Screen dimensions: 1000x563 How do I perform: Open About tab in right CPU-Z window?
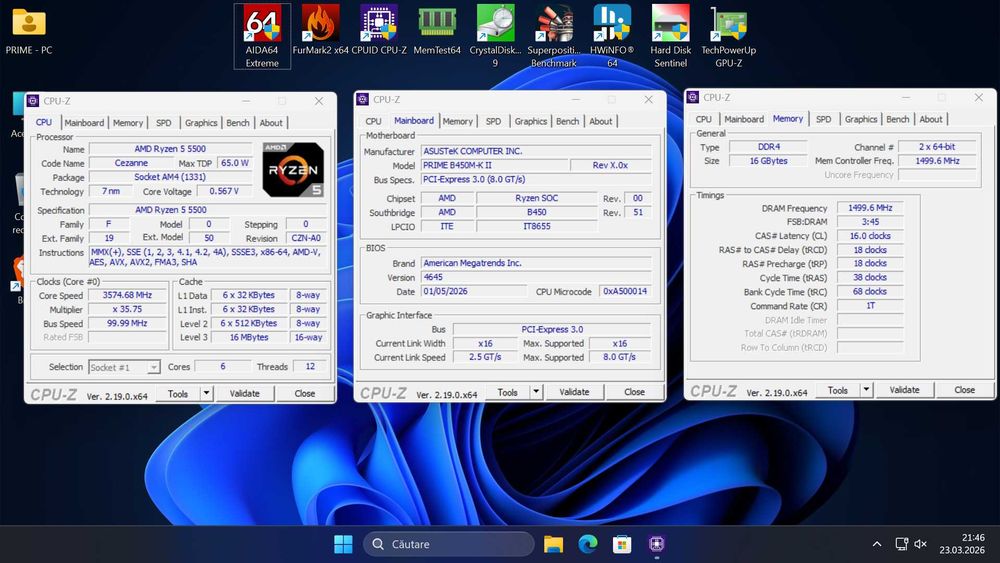click(x=931, y=119)
